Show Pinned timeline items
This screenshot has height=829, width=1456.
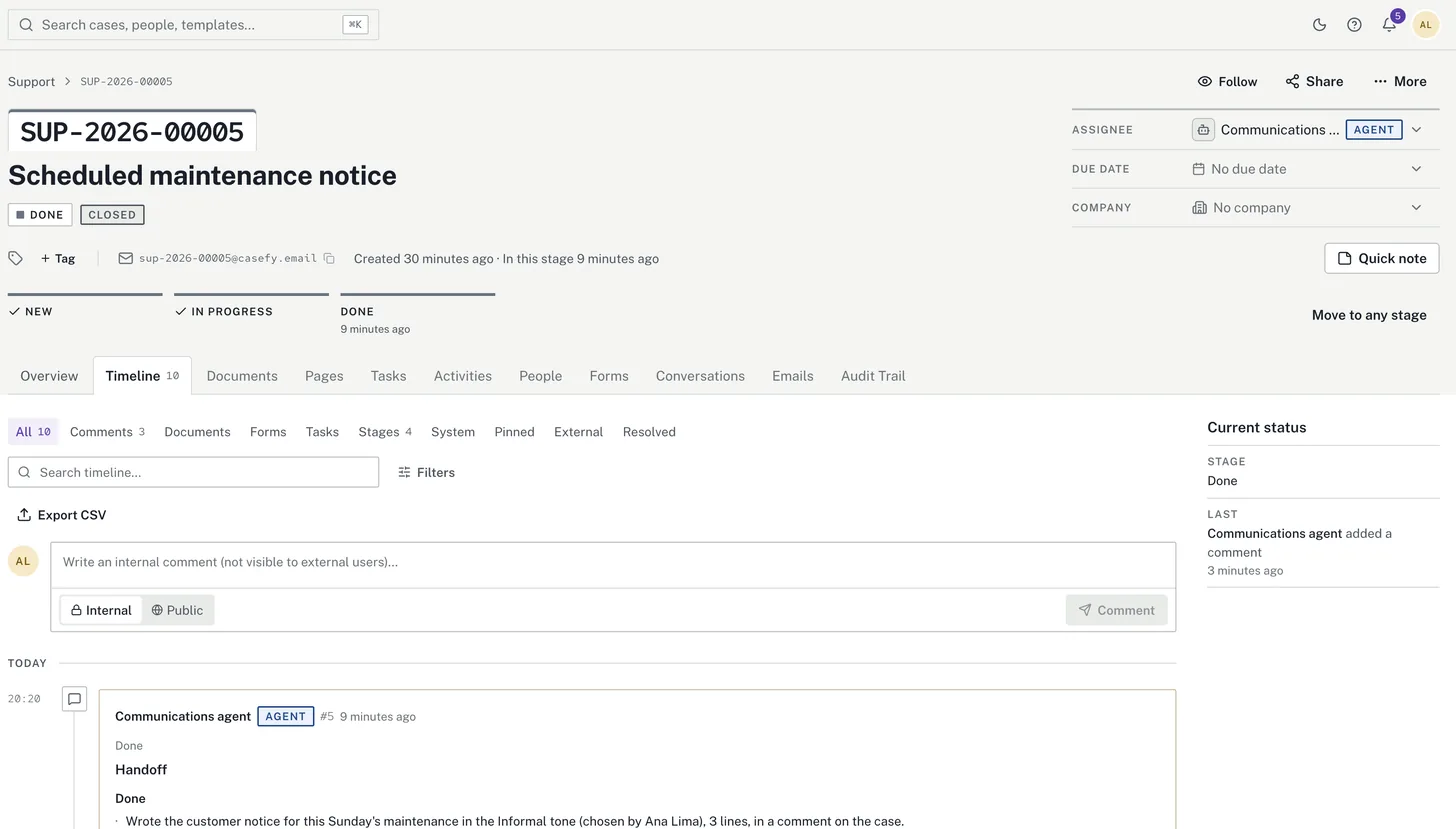(514, 432)
